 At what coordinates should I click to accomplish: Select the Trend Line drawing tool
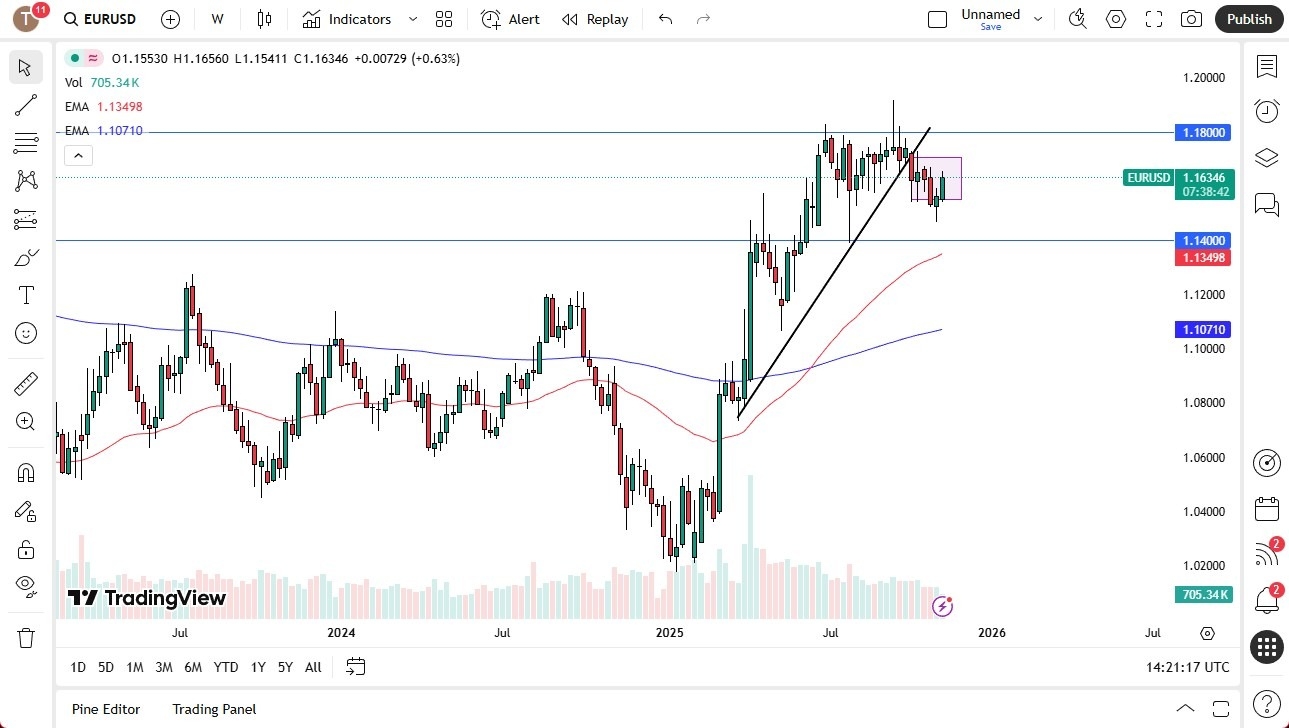coord(26,105)
